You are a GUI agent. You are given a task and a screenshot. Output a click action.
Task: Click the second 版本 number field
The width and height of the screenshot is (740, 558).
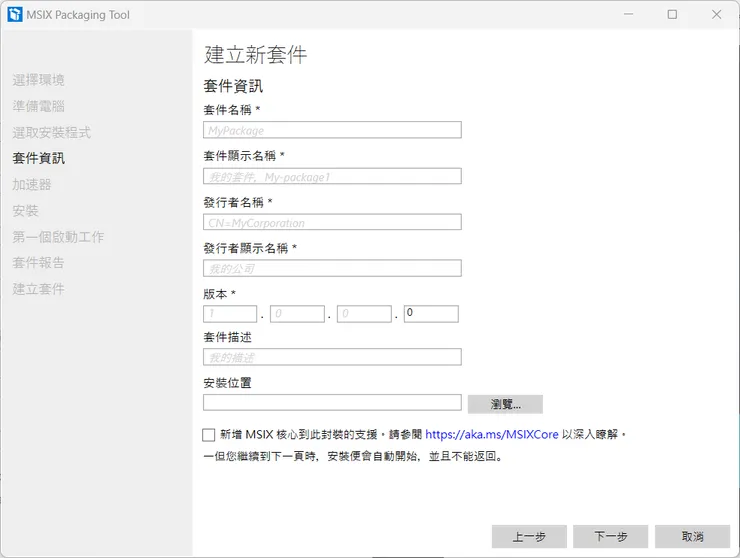[x=297, y=314]
